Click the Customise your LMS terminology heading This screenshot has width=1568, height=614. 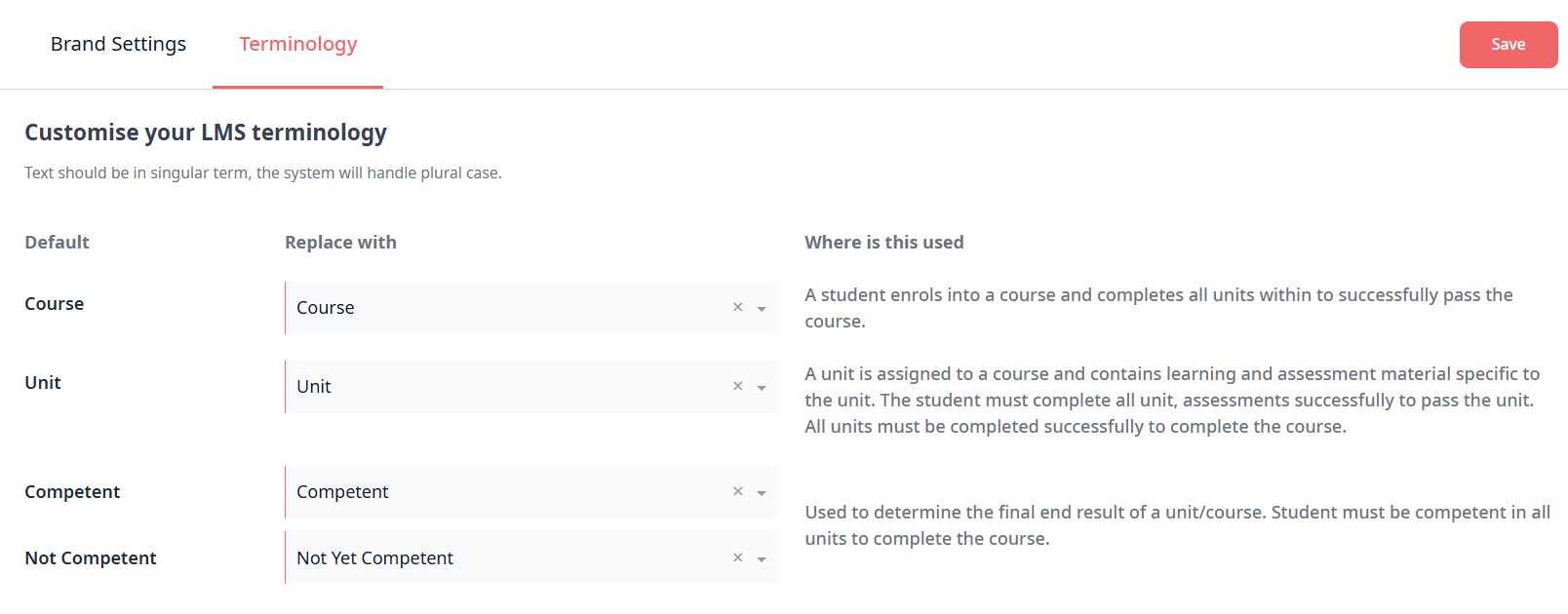206,133
